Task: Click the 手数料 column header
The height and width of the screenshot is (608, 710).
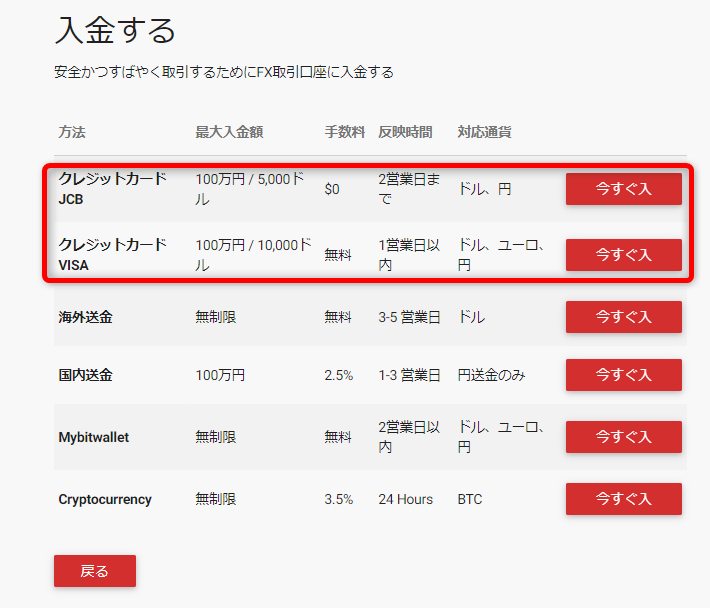Action: [x=345, y=133]
